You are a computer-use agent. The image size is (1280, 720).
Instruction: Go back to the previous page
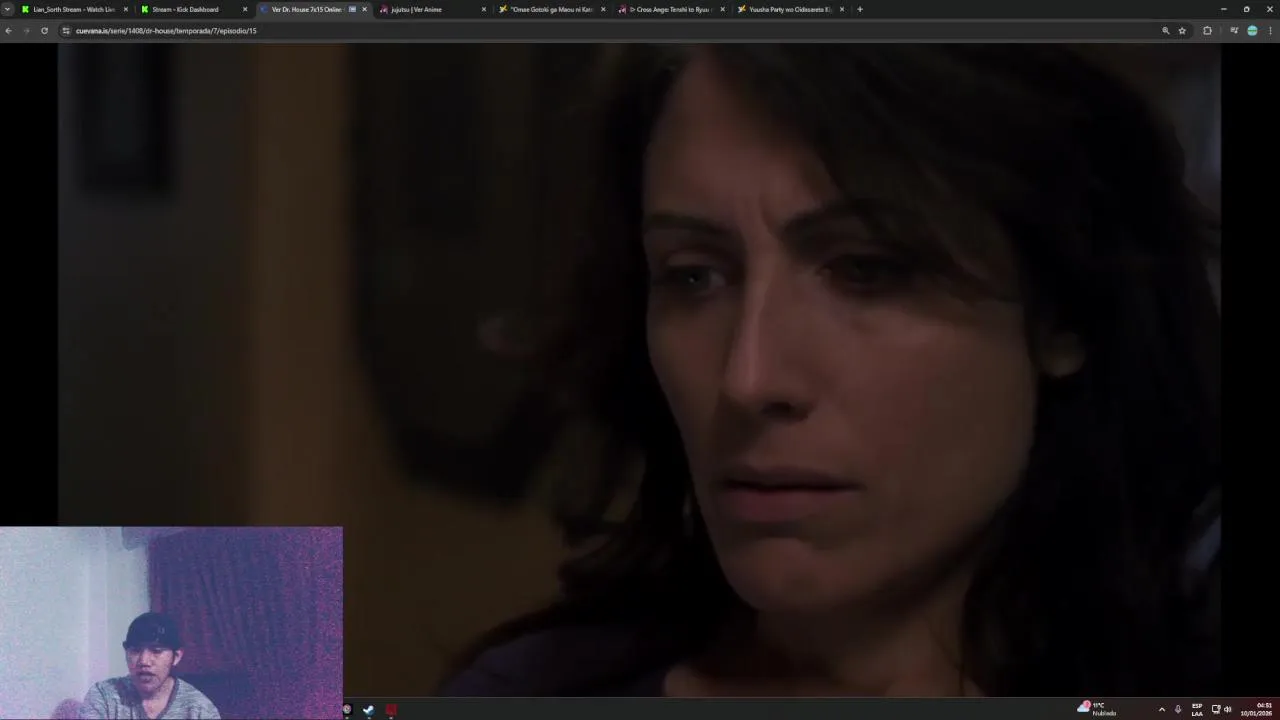tap(8, 31)
